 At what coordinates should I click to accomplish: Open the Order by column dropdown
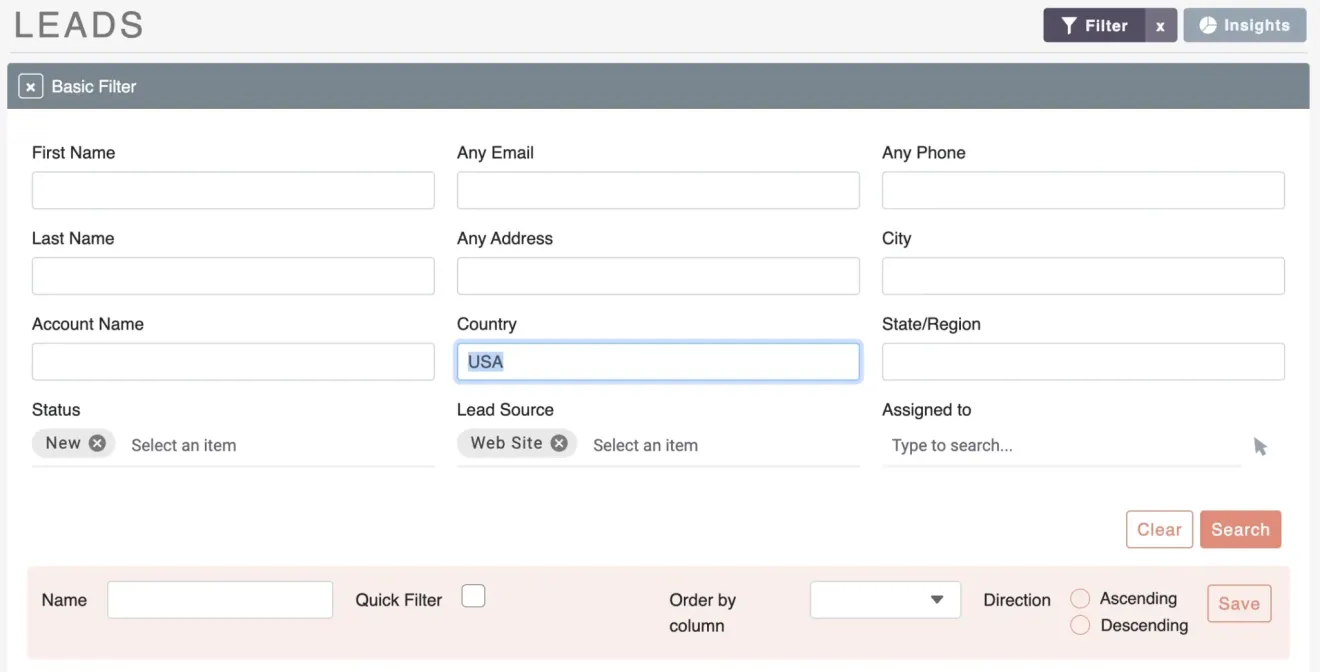(884, 599)
